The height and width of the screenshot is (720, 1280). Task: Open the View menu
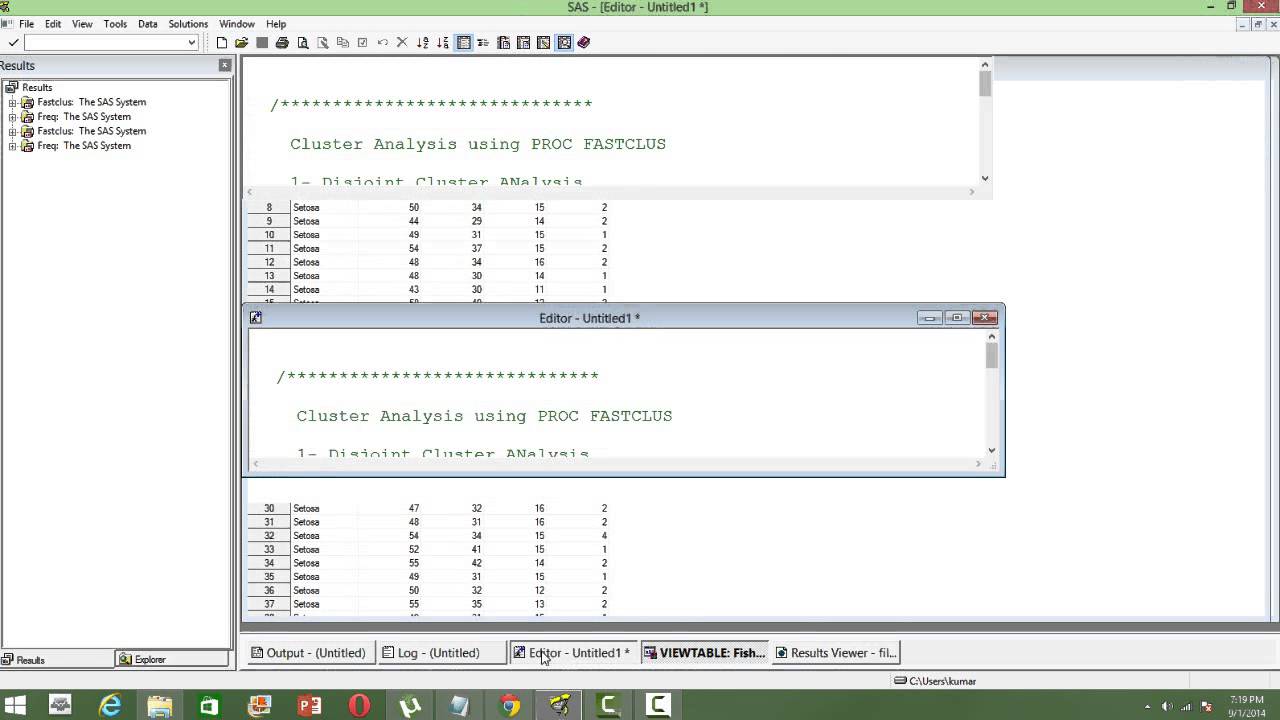click(x=82, y=24)
